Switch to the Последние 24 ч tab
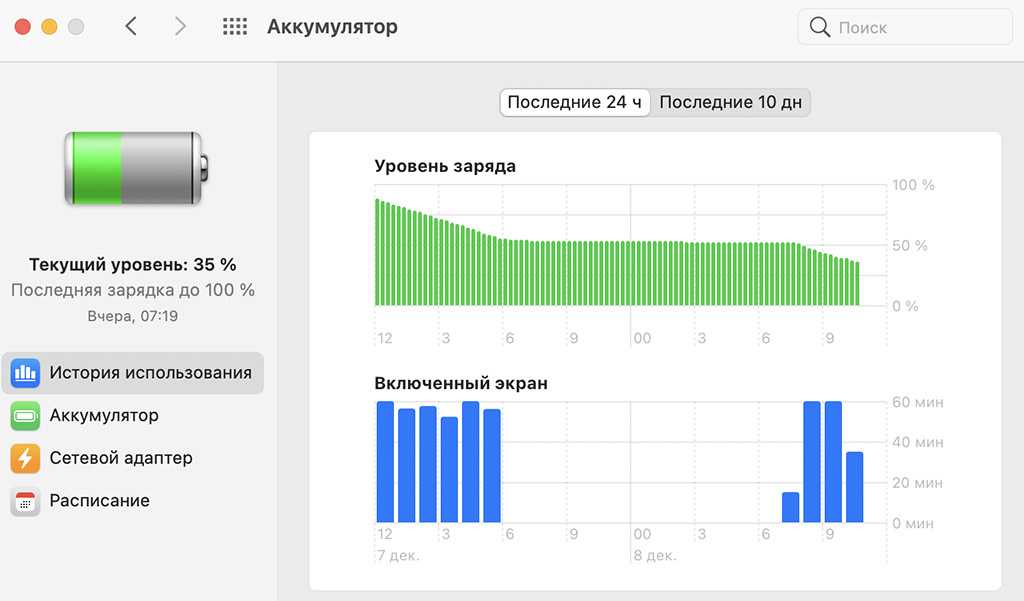1024x601 pixels. point(574,102)
